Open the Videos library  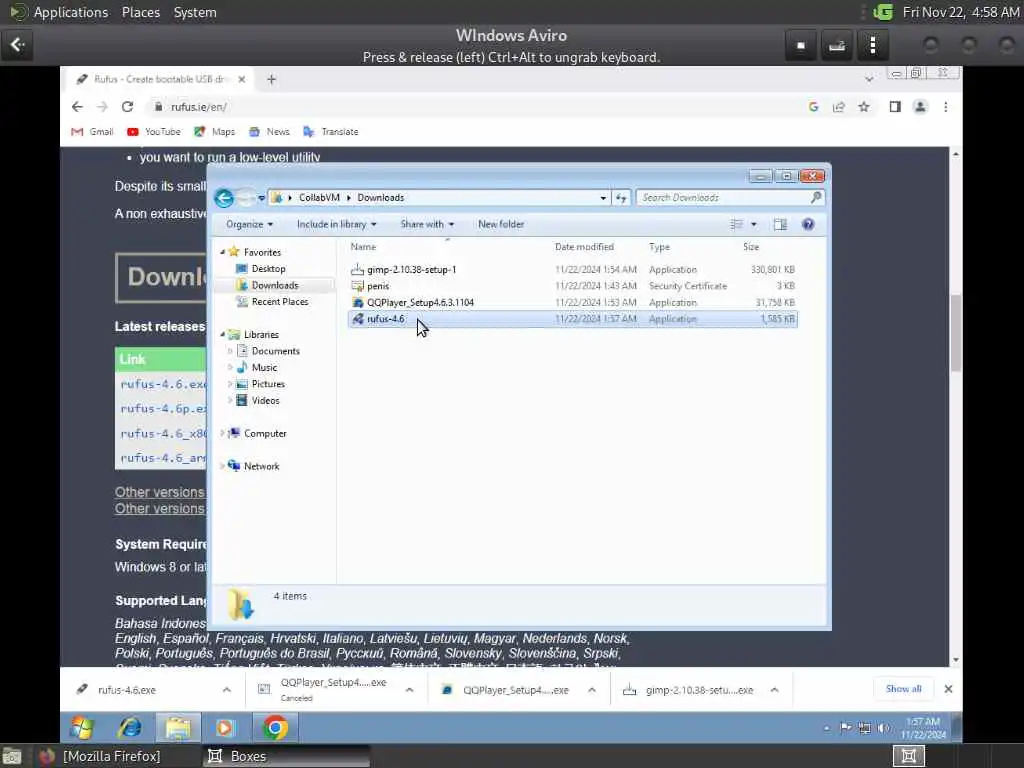point(265,400)
